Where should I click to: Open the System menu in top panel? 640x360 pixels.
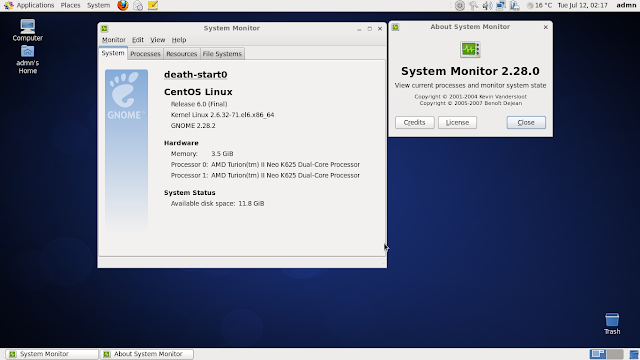tap(98, 5)
